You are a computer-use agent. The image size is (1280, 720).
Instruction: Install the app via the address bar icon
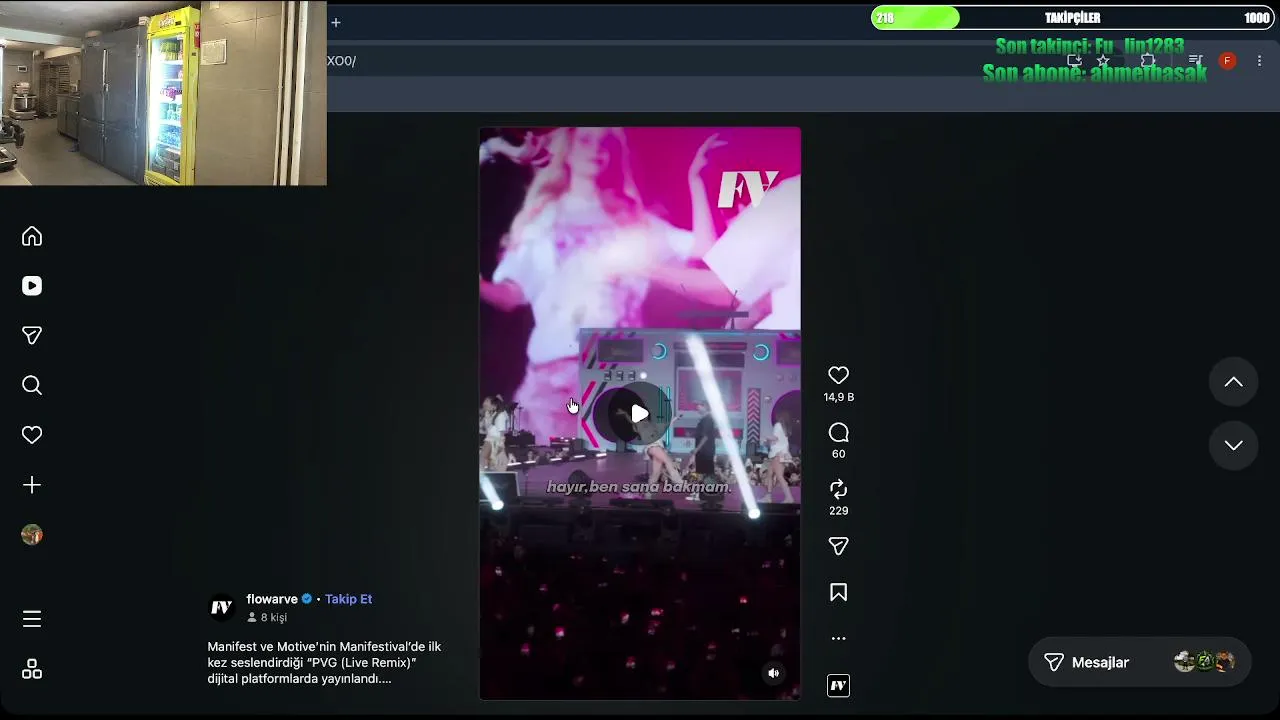click(x=1074, y=61)
